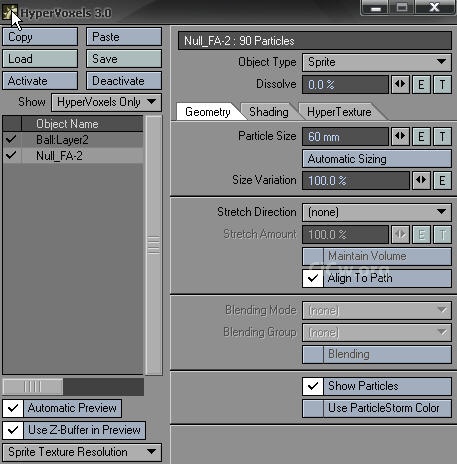The image size is (457, 464).
Task: Open Size Variation envelope E button
Action: coord(442,180)
